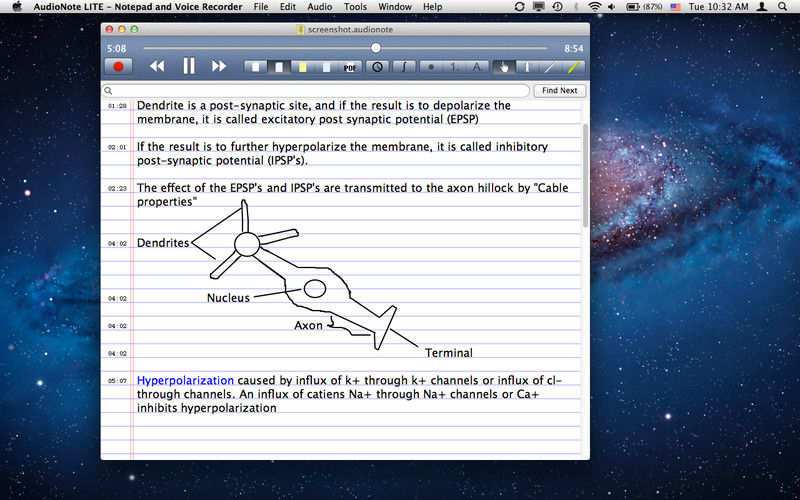The width and height of the screenshot is (800, 500).
Task: Fast forward the recording
Action: pyautogui.click(x=218, y=67)
